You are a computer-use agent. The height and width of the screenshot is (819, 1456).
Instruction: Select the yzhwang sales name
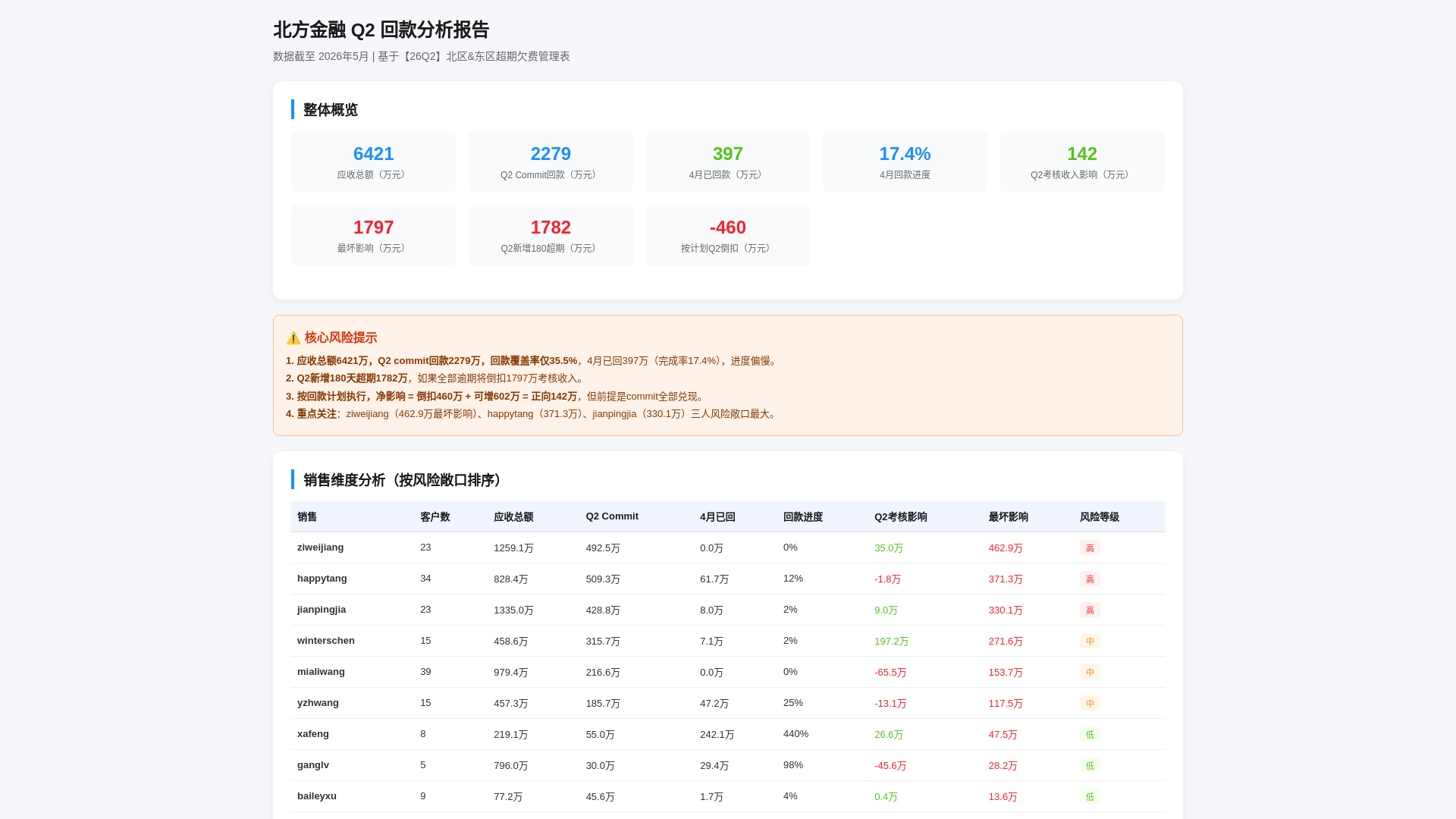click(318, 703)
